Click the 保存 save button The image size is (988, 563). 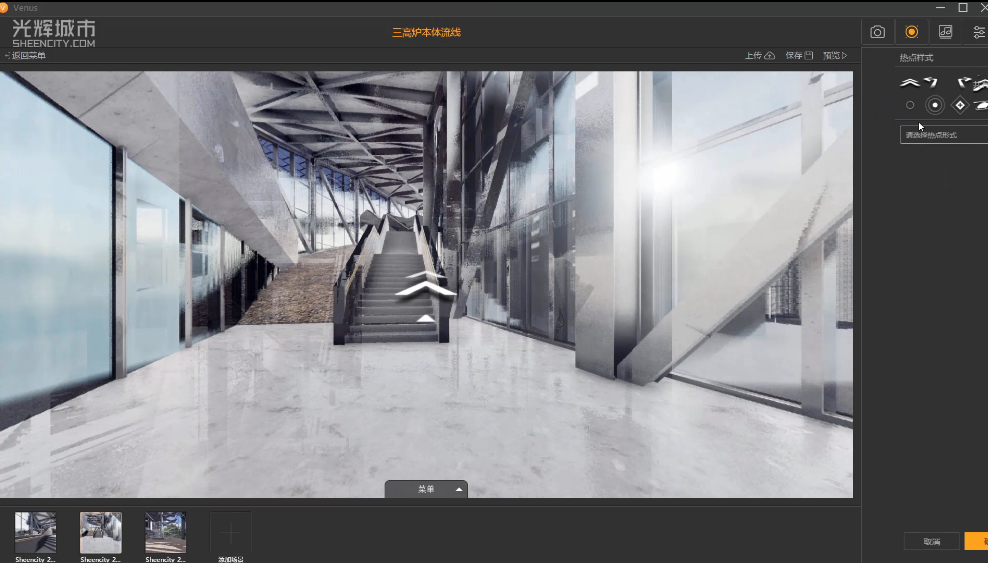pyautogui.click(x=799, y=56)
